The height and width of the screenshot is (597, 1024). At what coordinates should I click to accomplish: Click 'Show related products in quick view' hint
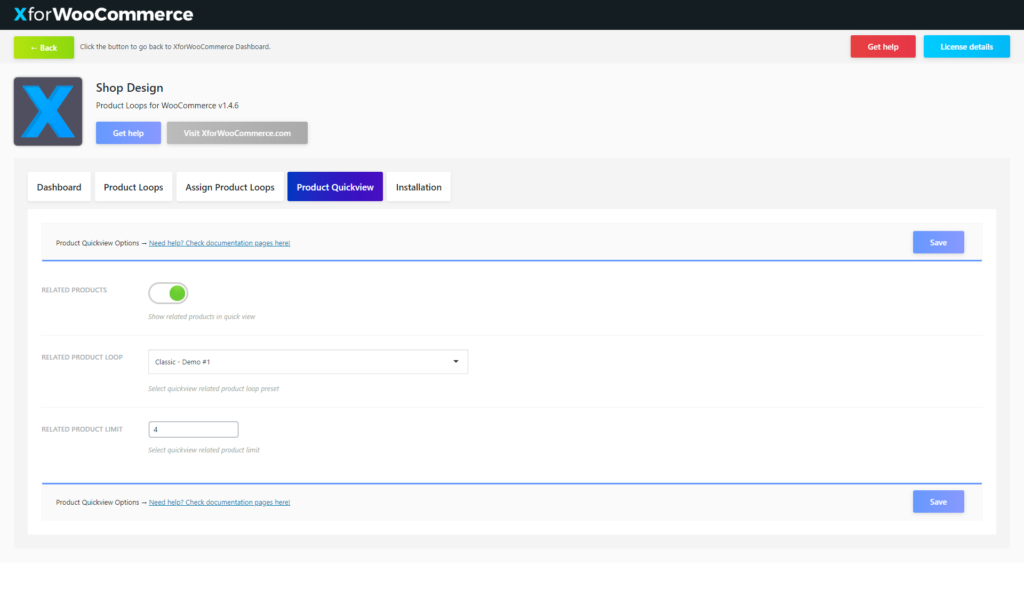(202, 317)
